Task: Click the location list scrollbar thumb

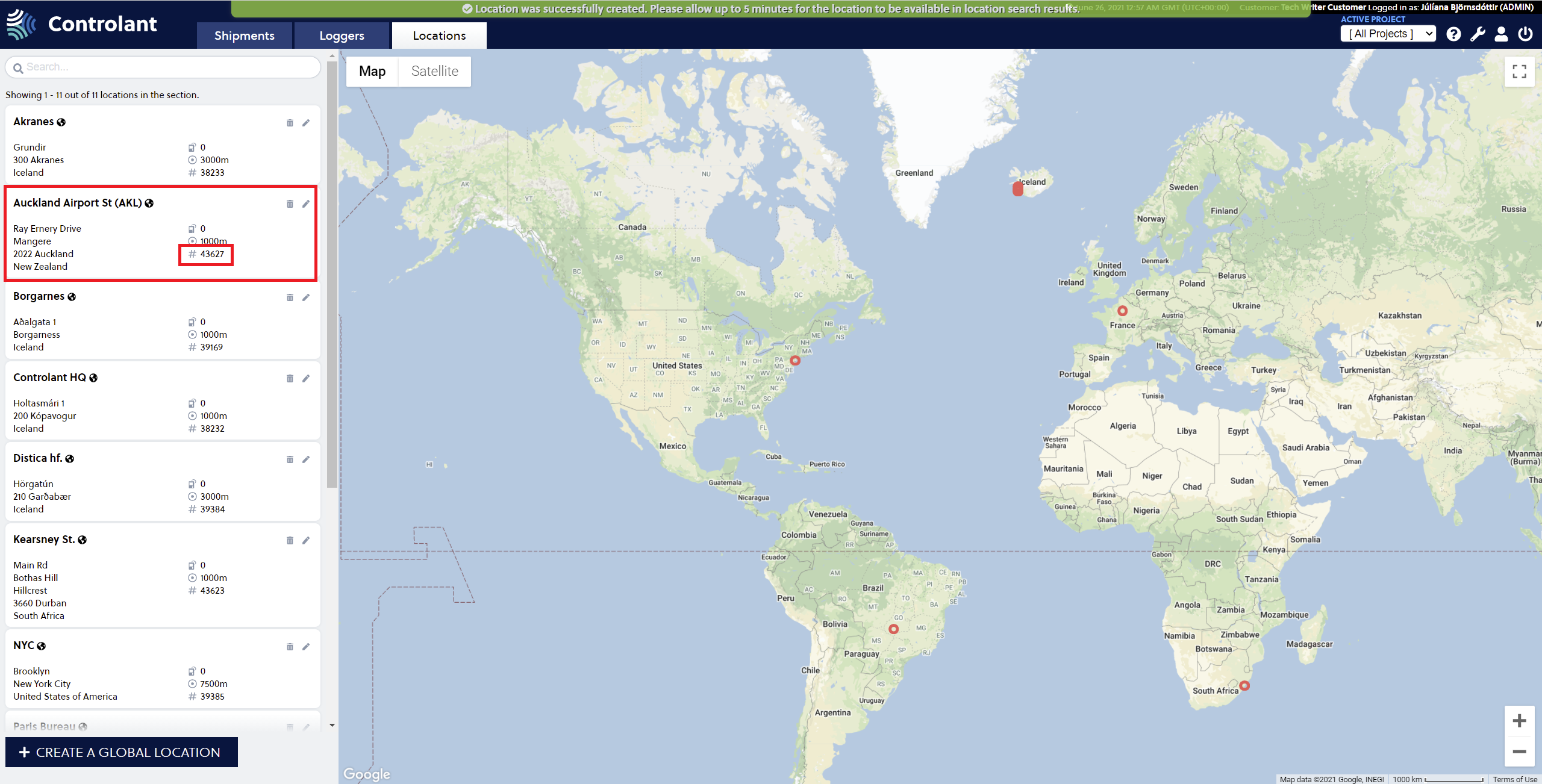Action: pos(332,274)
